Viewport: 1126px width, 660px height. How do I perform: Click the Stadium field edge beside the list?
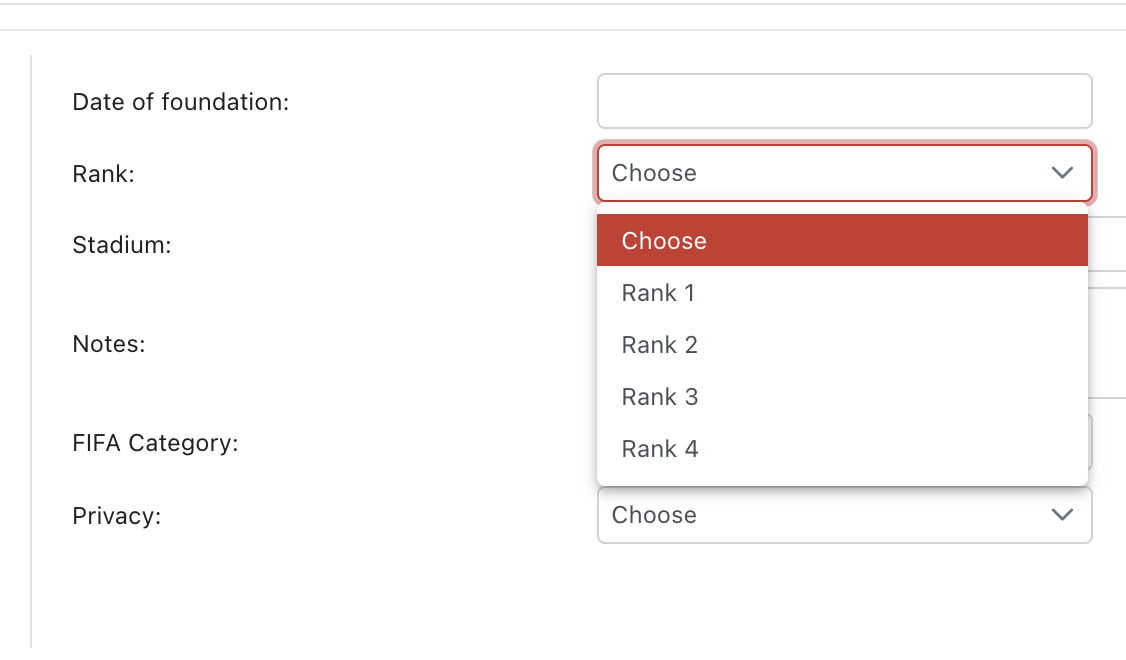tap(1106, 244)
